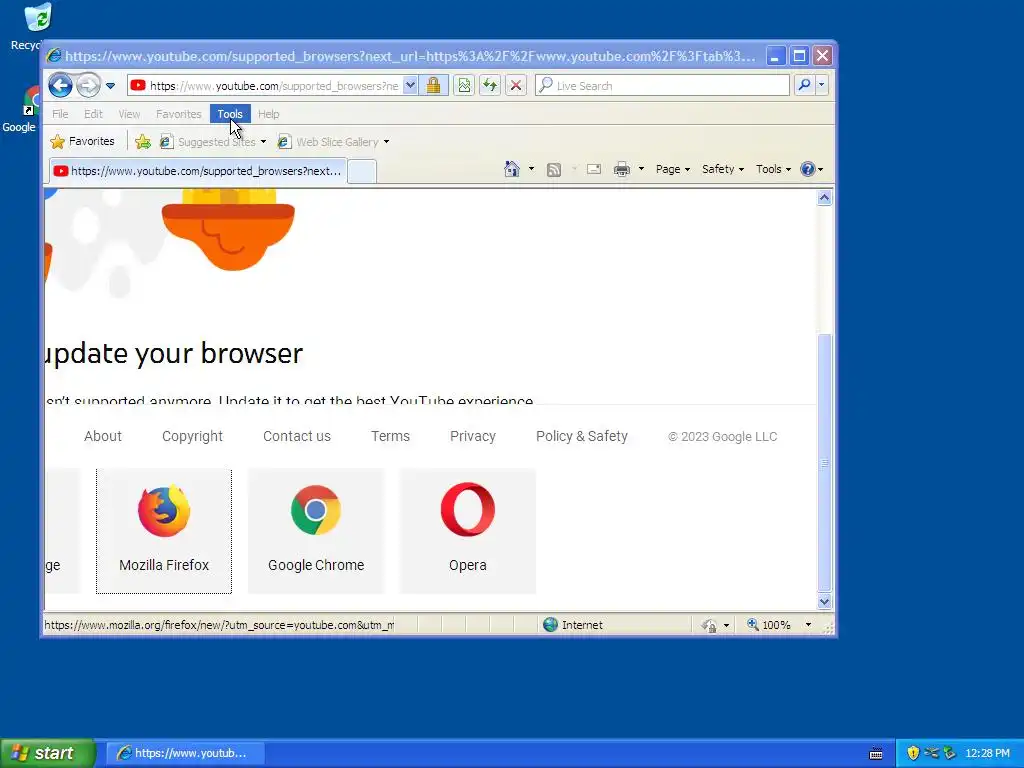Viewport: 1024px width, 768px height.
Task: Select the Google Chrome browser tile
Action: click(316, 531)
